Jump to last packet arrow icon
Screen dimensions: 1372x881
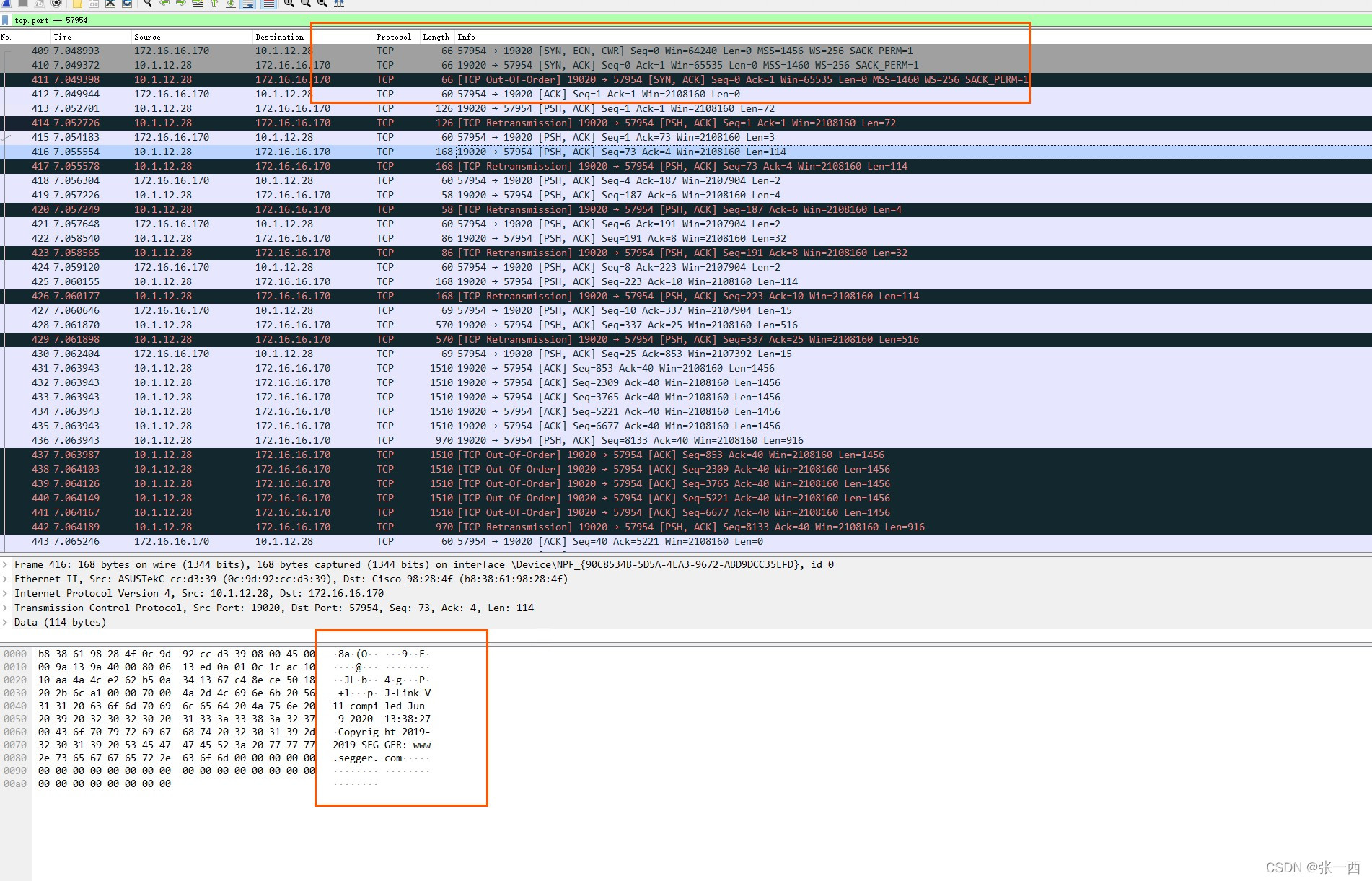pos(231,3)
